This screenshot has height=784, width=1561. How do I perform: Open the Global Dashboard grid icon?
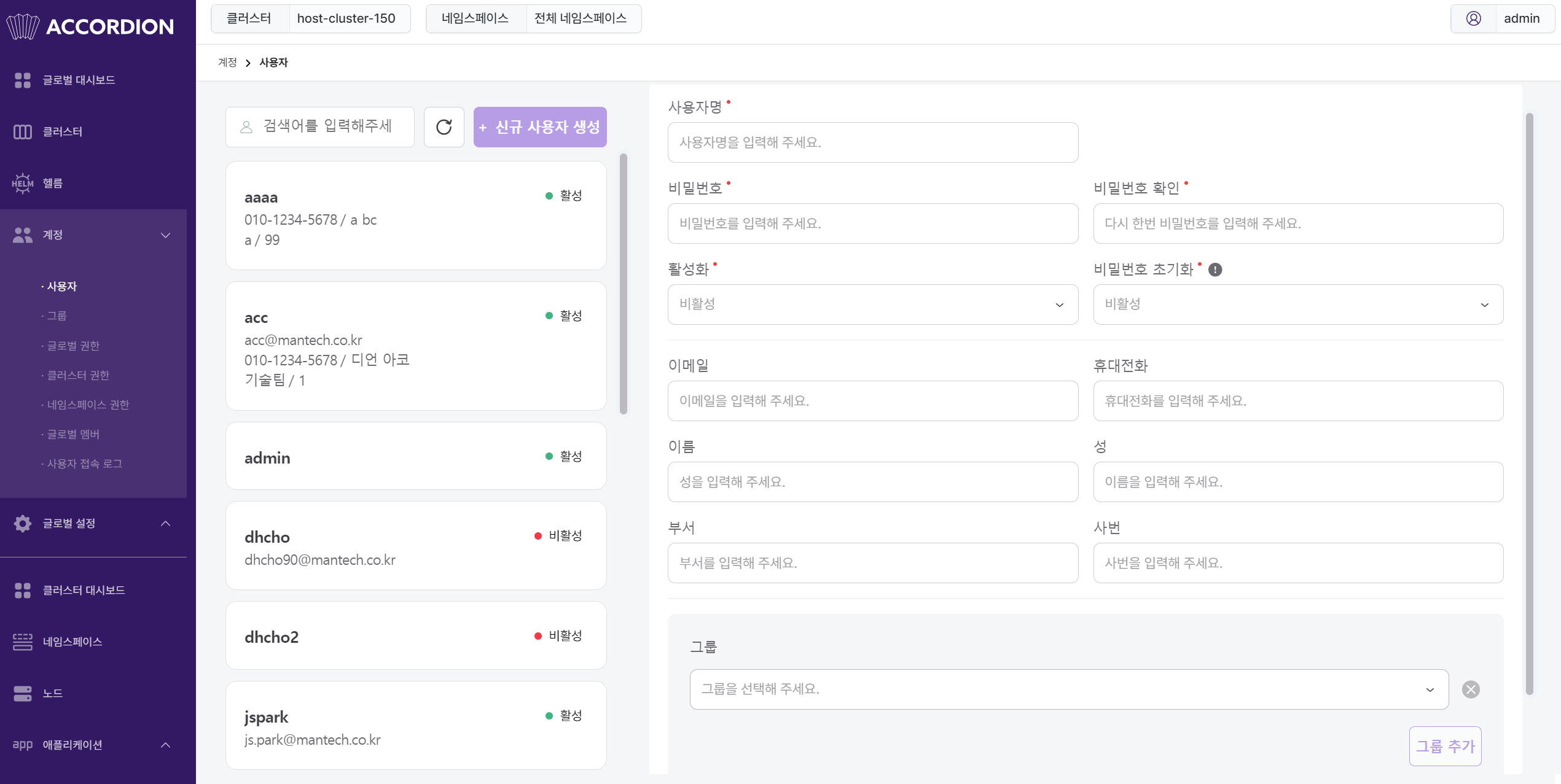tap(23, 80)
